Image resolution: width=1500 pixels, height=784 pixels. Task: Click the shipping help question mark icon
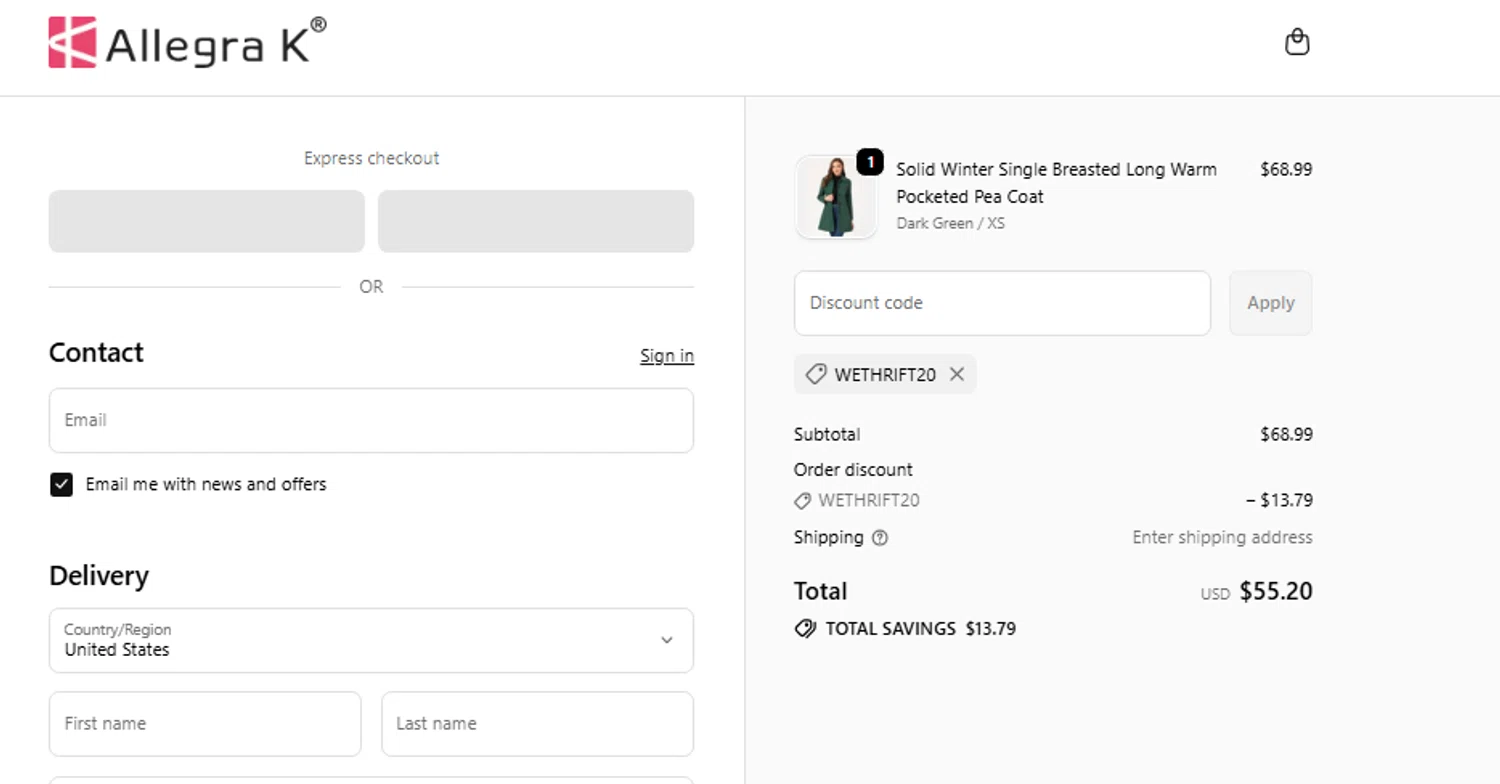(879, 538)
